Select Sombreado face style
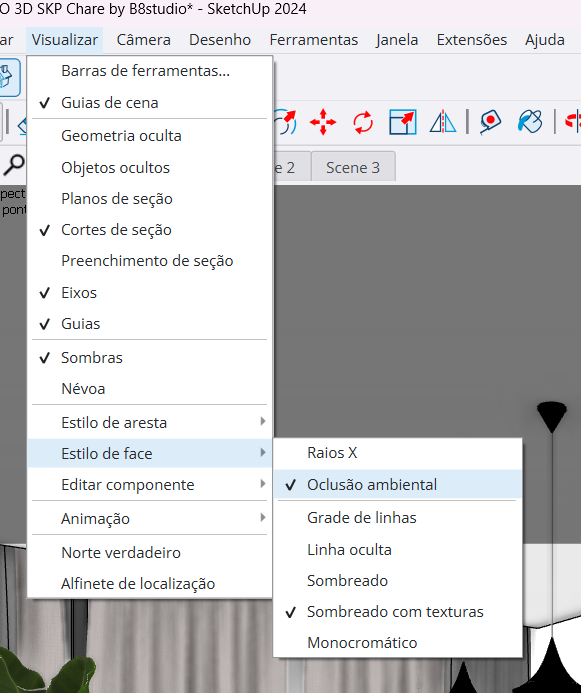Image resolution: width=581 pixels, height=693 pixels. [398, 581]
